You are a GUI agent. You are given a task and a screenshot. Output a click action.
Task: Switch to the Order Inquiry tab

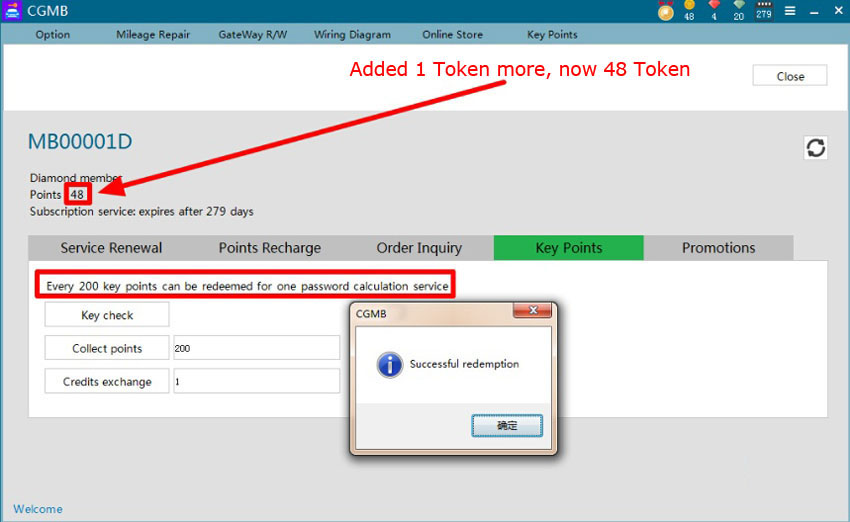pyautogui.click(x=419, y=248)
